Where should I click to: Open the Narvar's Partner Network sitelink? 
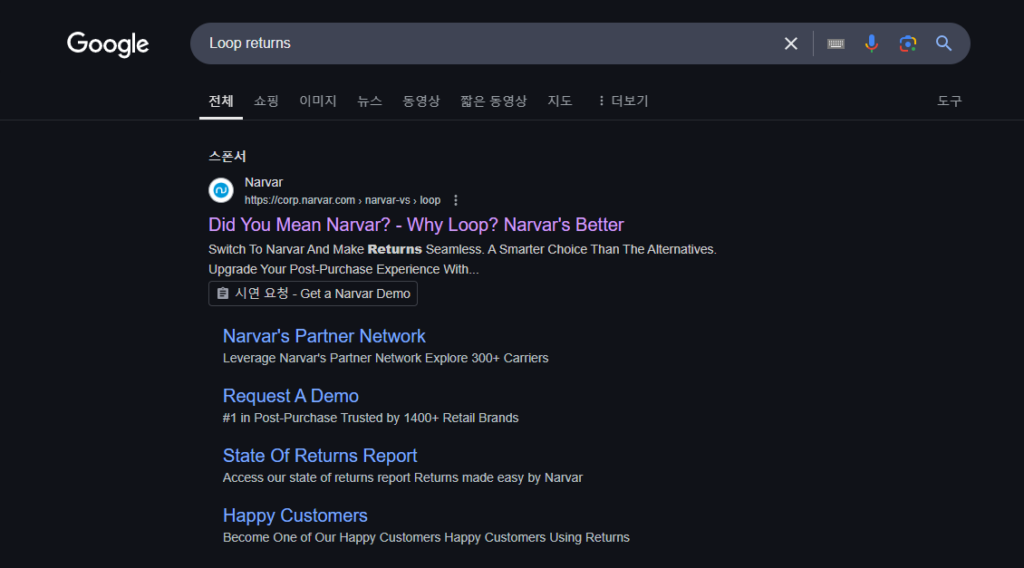coord(324,336)
